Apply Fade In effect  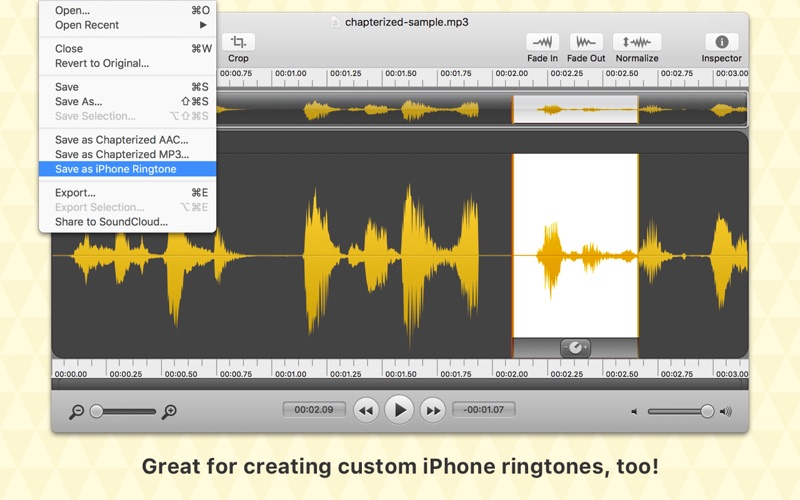point(543,42)
